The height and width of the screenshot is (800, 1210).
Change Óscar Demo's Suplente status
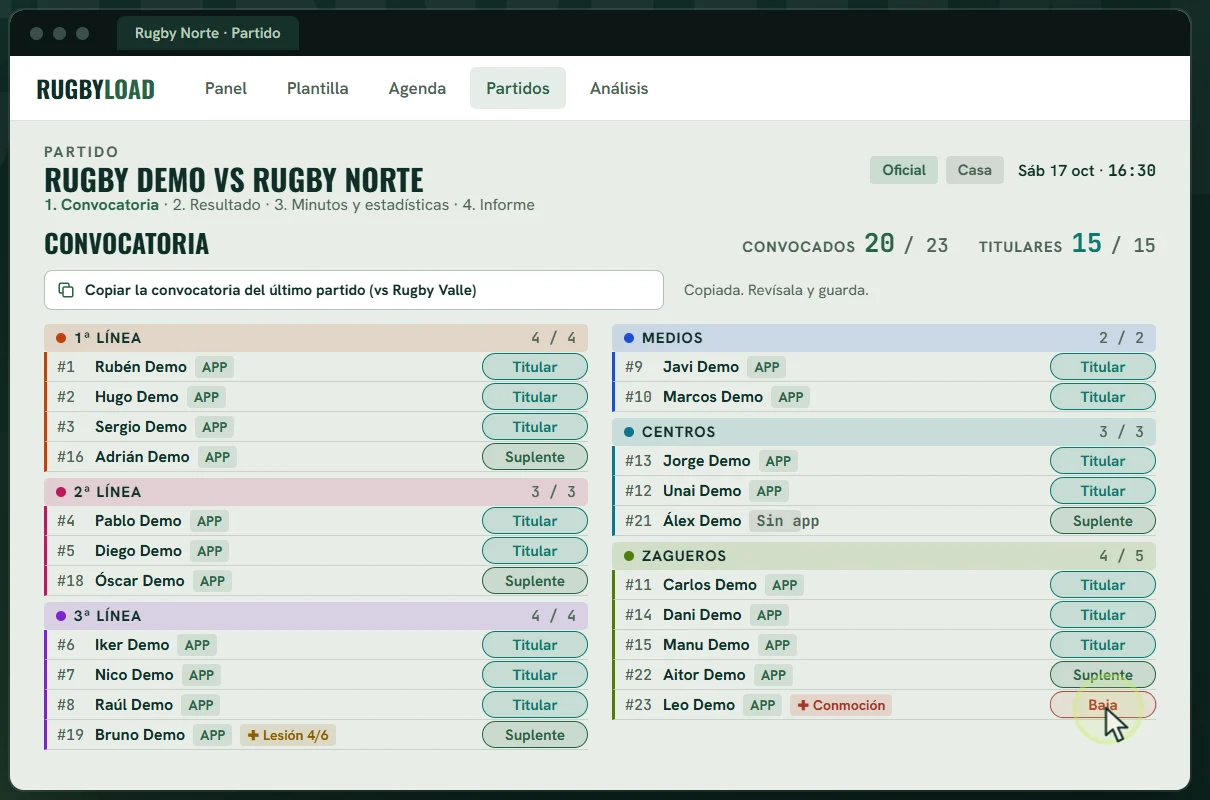535,581
